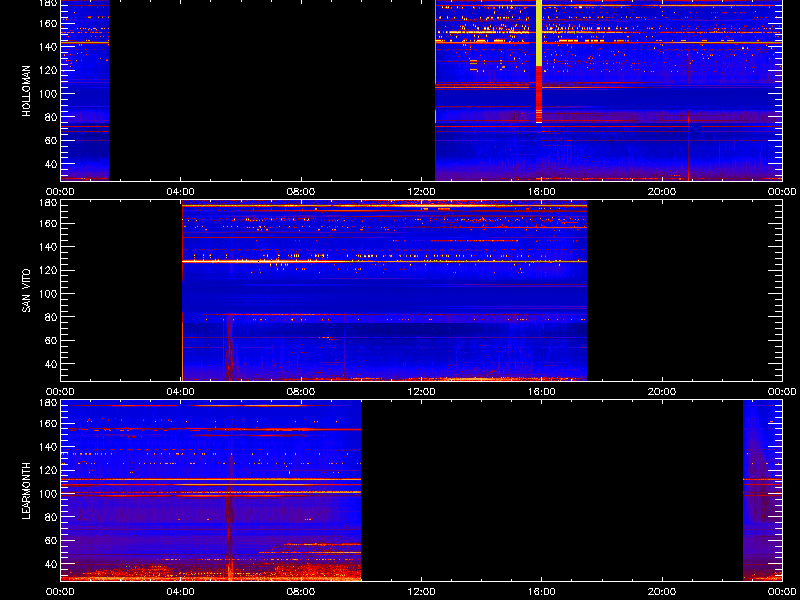Select the 04:00 tick label under Holloman plot

pos(181,192)
